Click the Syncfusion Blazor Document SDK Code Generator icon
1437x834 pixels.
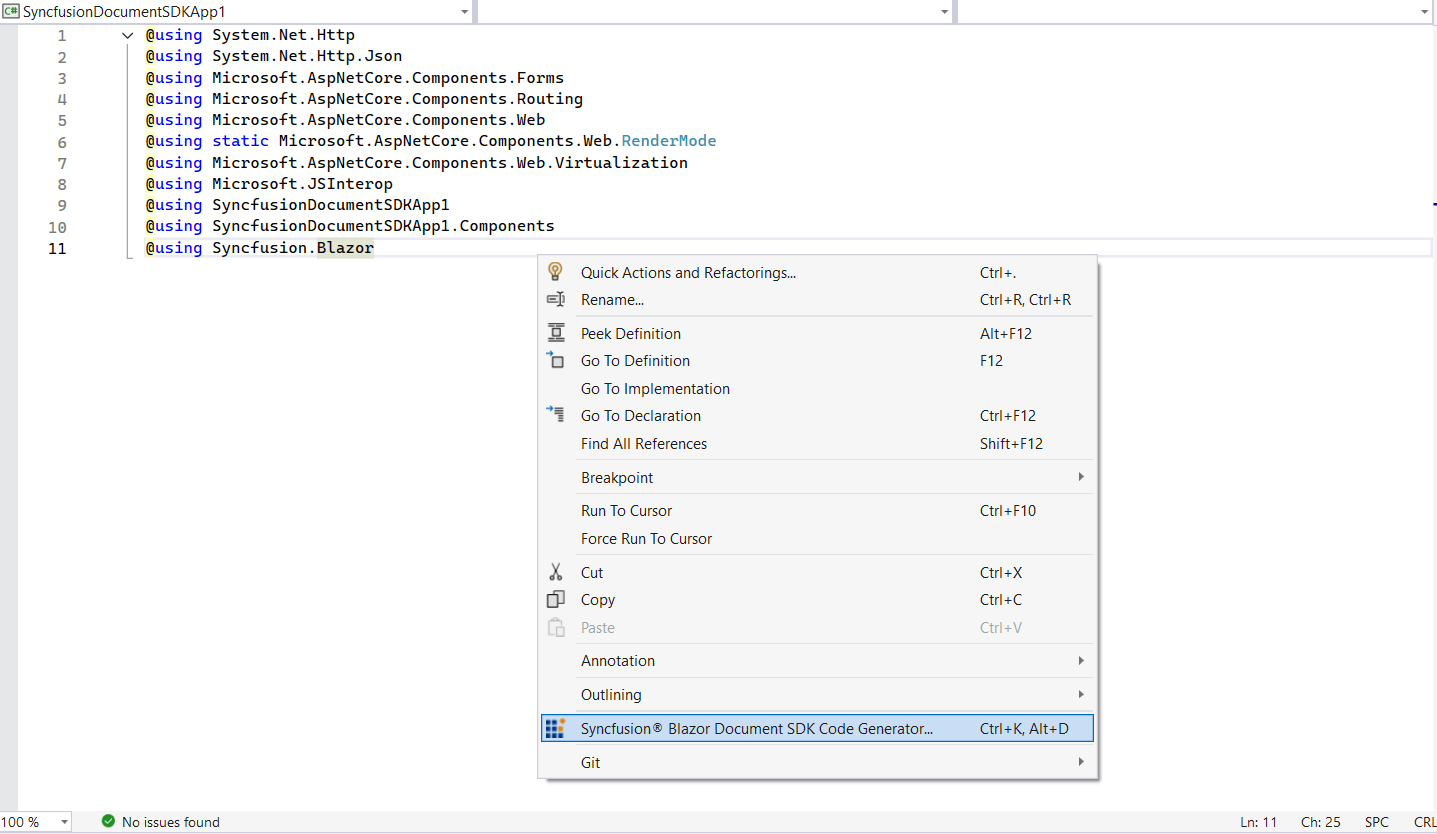(556, 728)
